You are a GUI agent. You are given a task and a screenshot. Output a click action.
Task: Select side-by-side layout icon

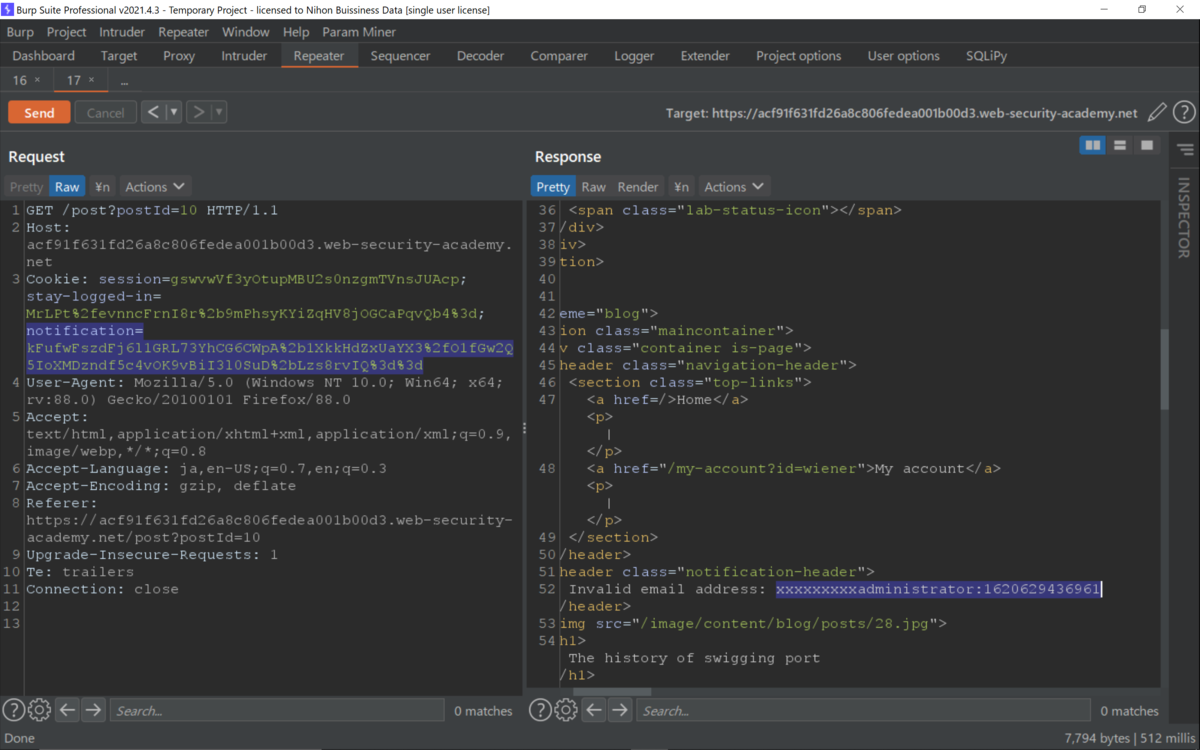[1093, 146]
